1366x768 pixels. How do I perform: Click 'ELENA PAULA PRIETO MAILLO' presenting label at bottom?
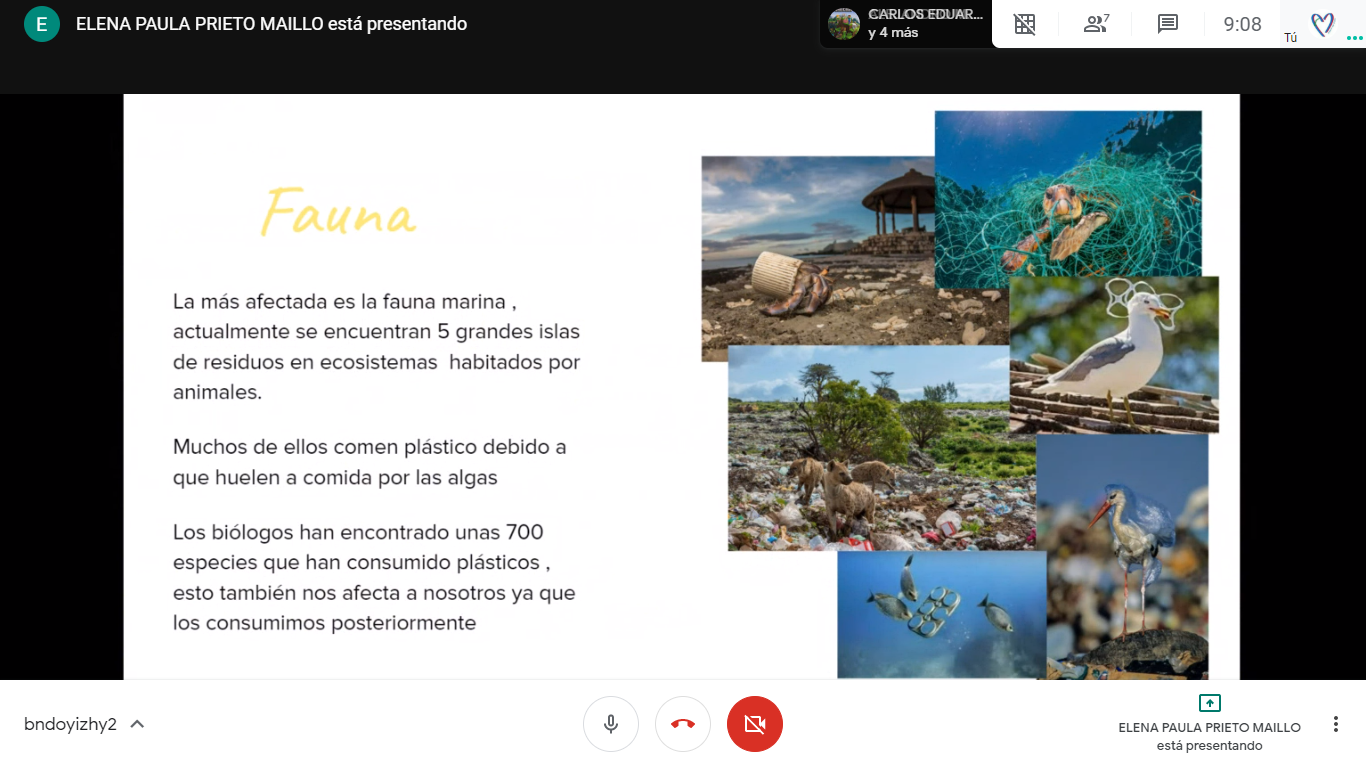pos(1209,728)
